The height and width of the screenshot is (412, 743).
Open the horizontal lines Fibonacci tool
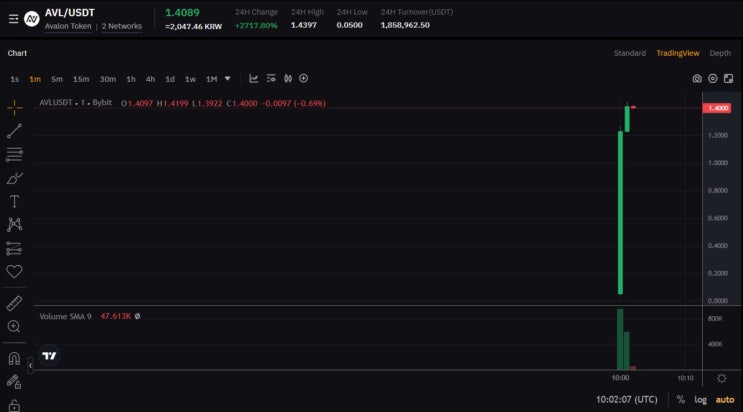[14, 155]
